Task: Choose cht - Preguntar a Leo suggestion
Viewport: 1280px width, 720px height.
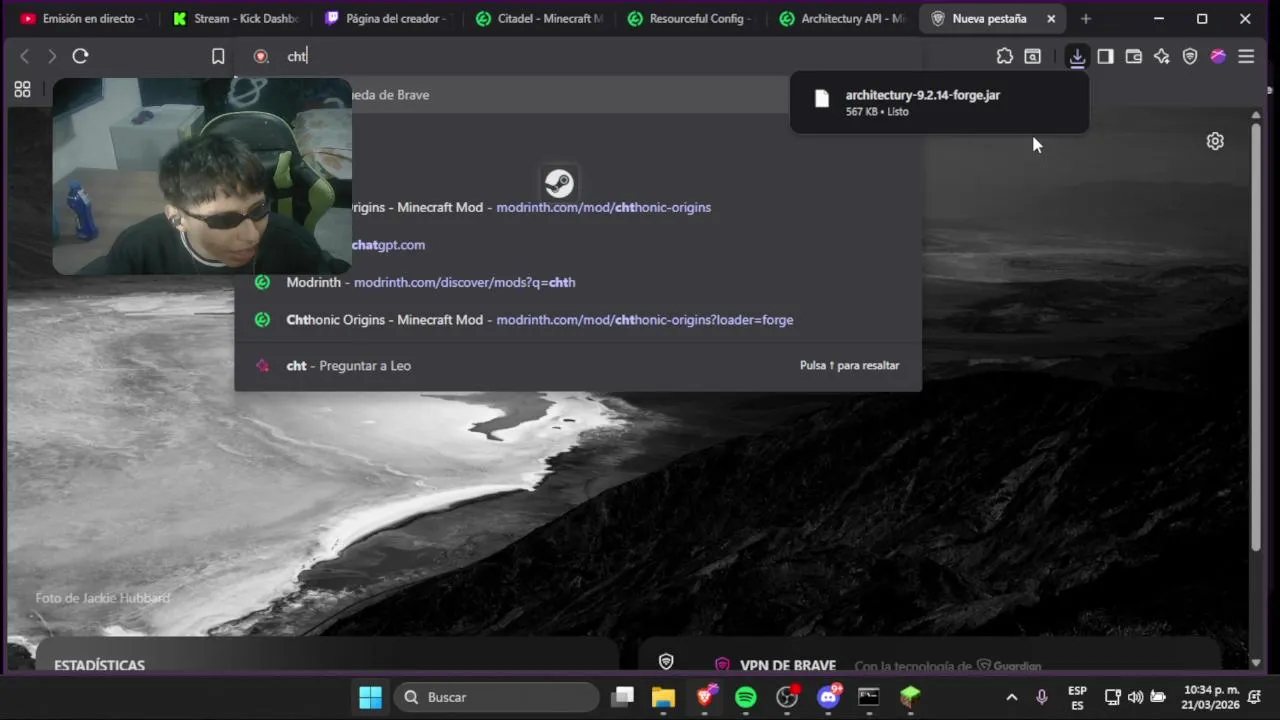Action: click(578, 365)
